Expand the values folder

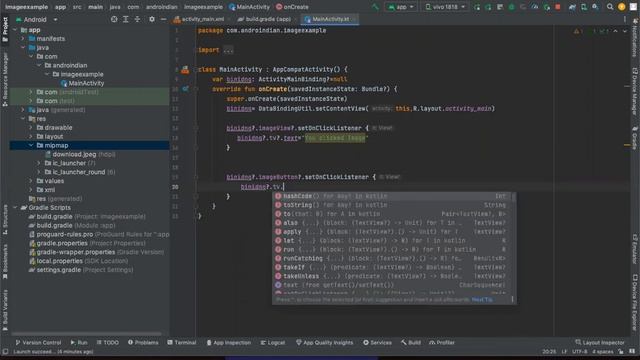click(31, 181)
